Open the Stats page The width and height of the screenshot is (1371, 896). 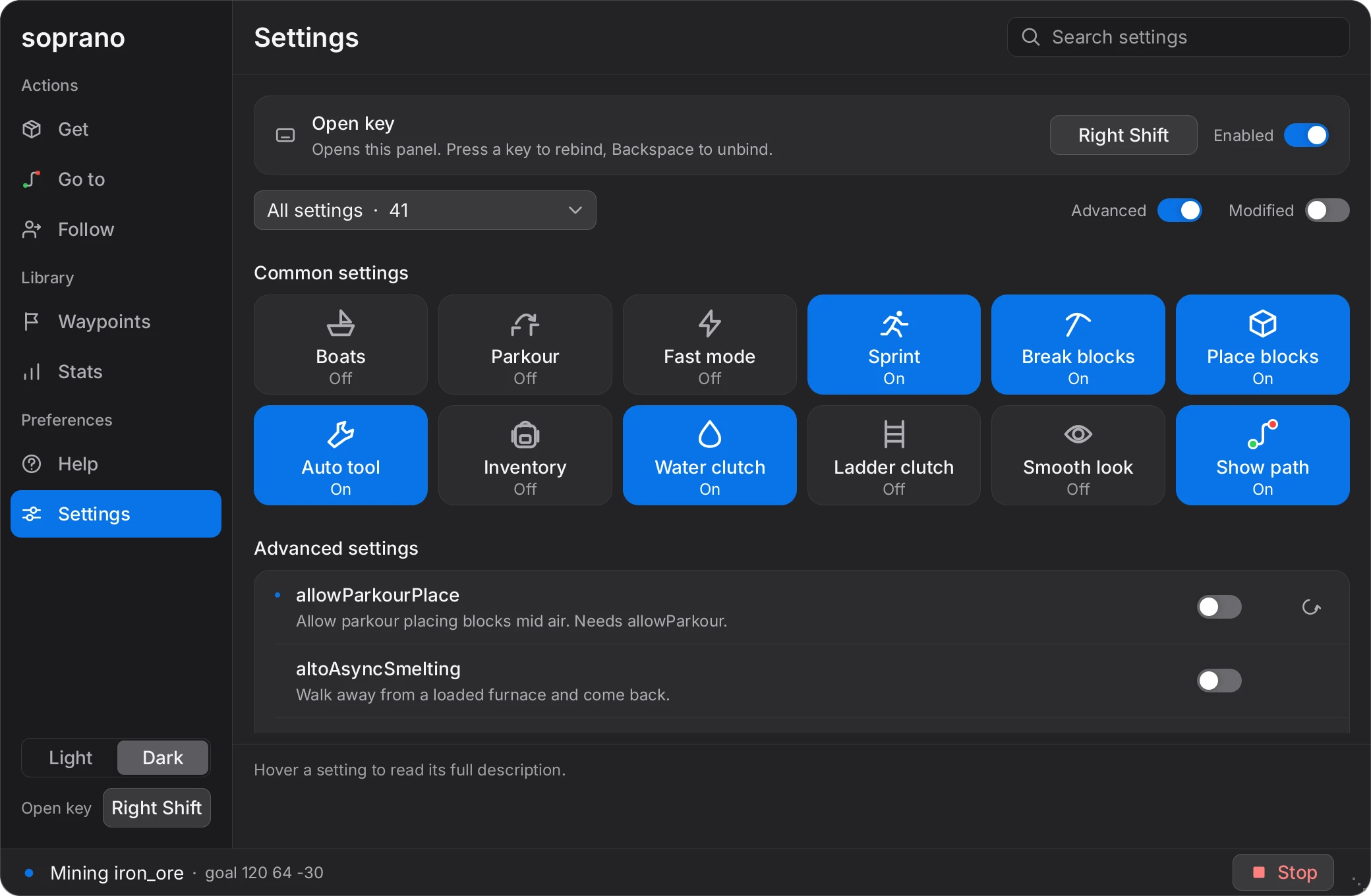click(x=116, y=372)
